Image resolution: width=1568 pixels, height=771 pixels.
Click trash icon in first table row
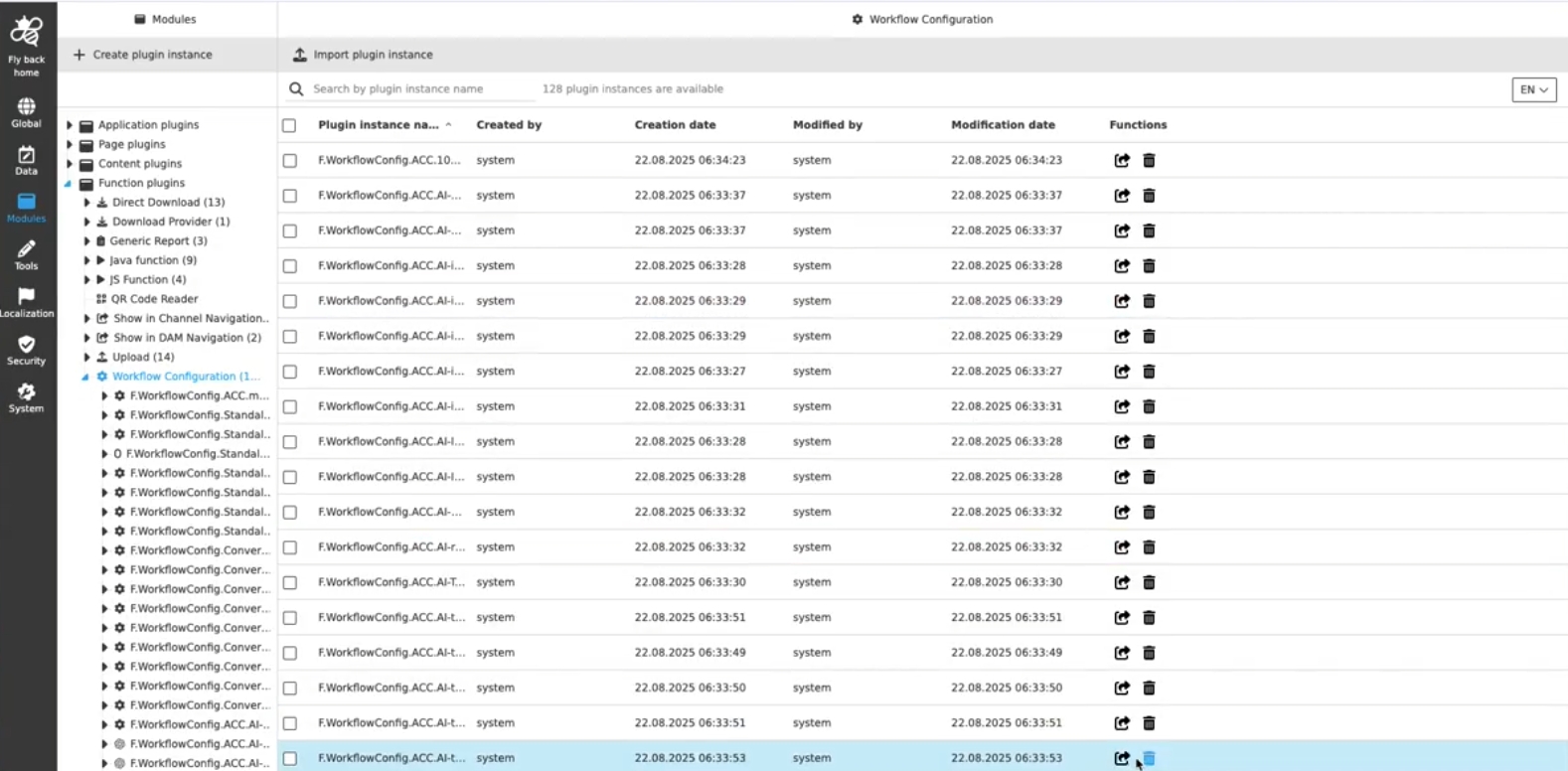click(1149, 160)
